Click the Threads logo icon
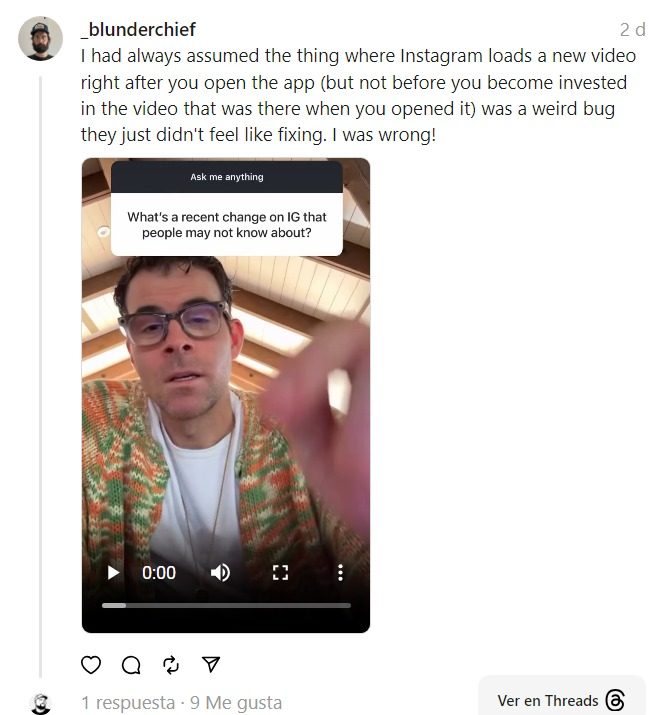Image resolution: width=649 pixels, height=715 pixels. 615,699
